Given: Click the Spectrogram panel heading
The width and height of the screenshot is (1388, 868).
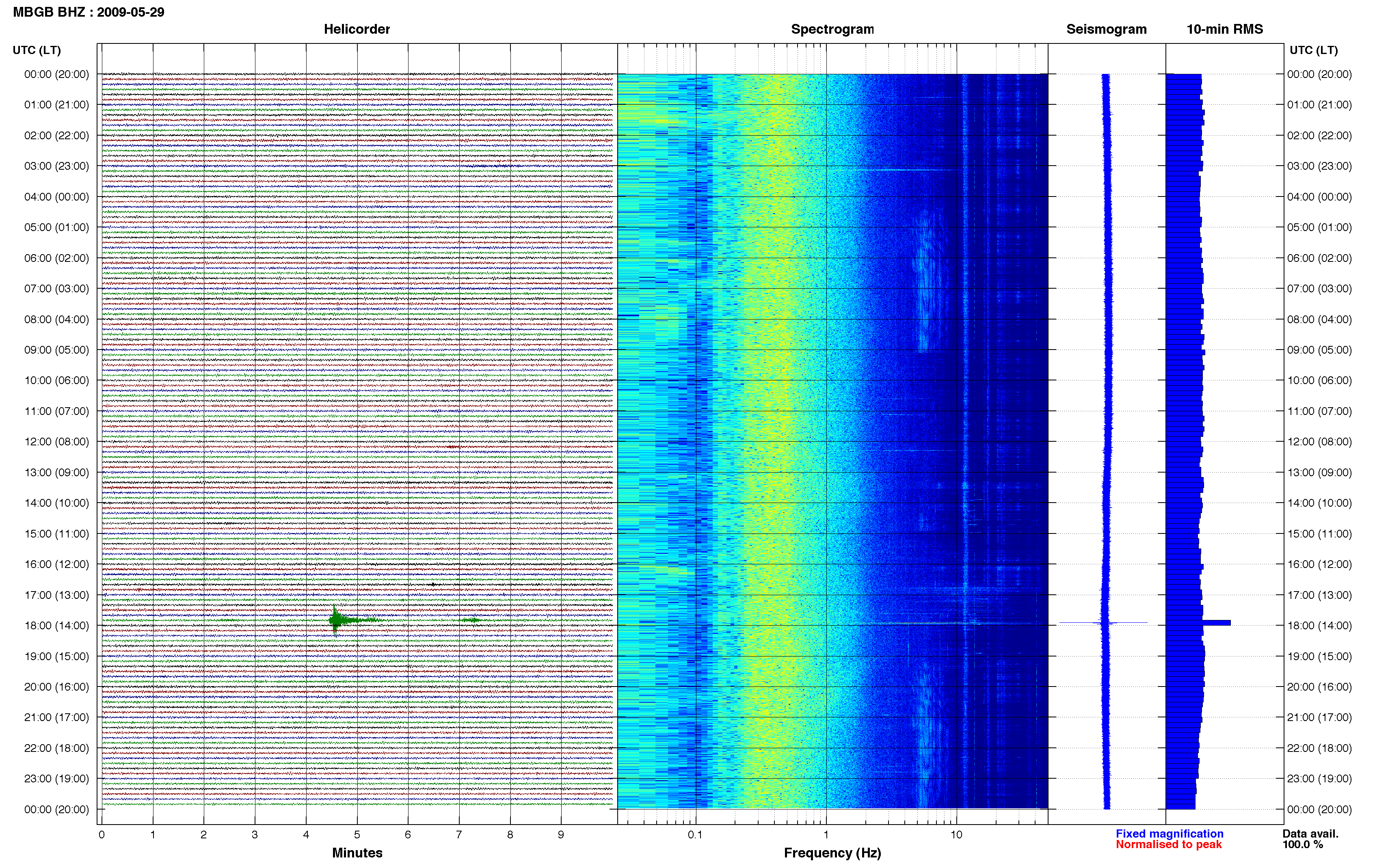Looking at the screenshot, I should [832, 29].
